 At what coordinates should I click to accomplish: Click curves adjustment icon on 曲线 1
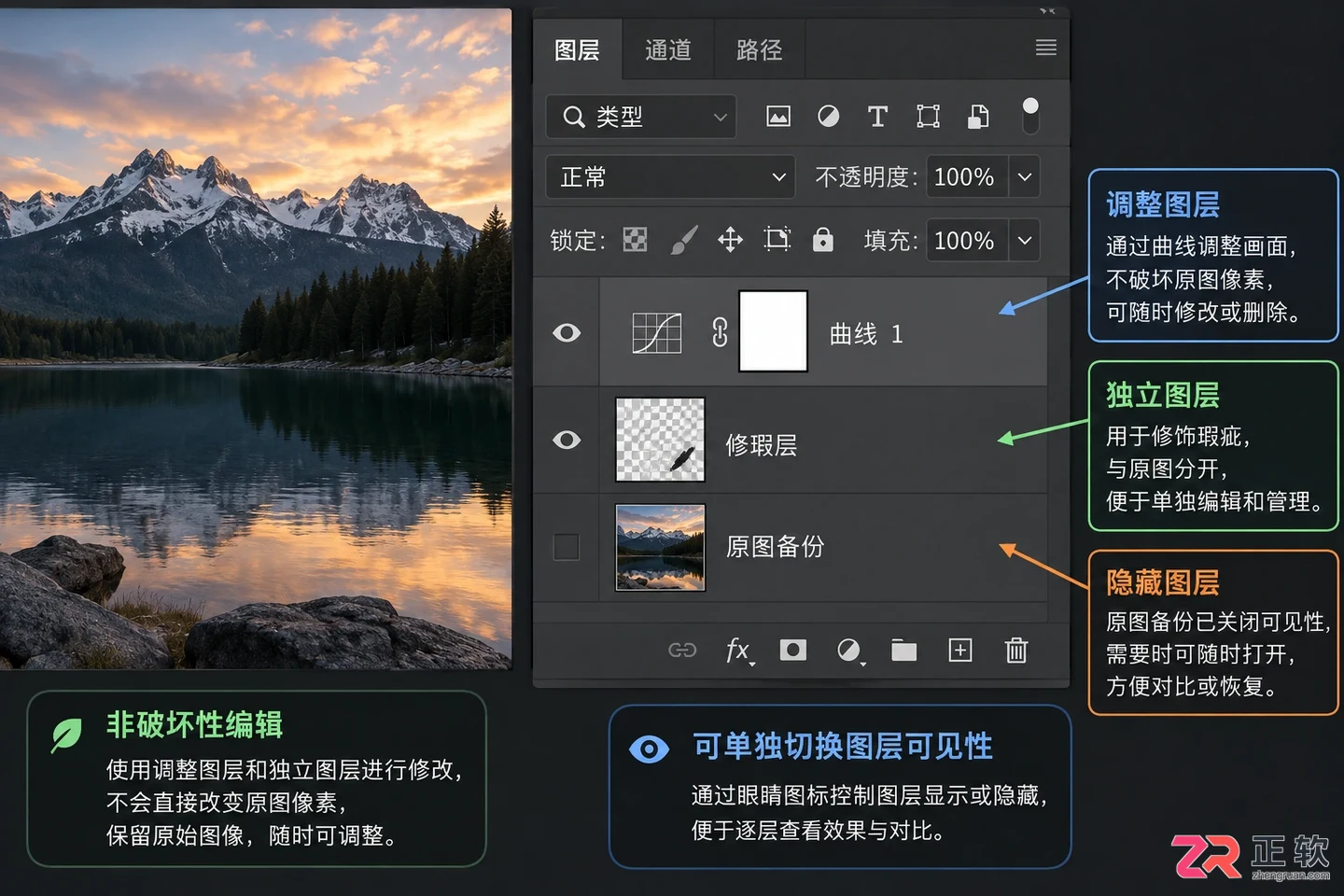coord(657,332)
